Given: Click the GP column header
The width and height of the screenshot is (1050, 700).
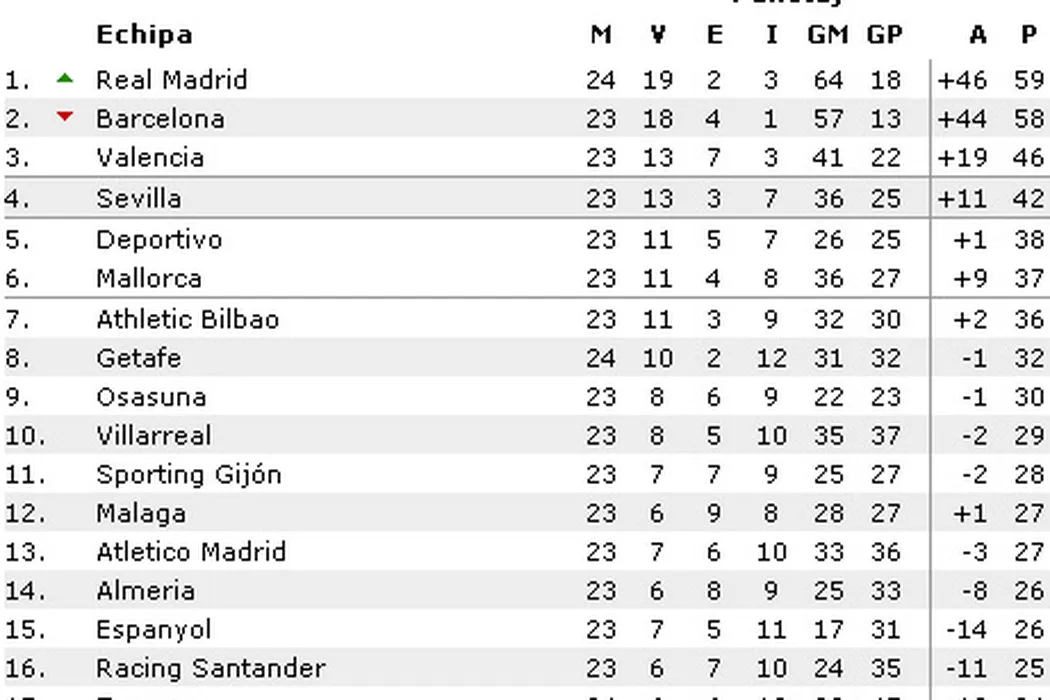Looking at the screenshot, I should [x=884, y=35].
